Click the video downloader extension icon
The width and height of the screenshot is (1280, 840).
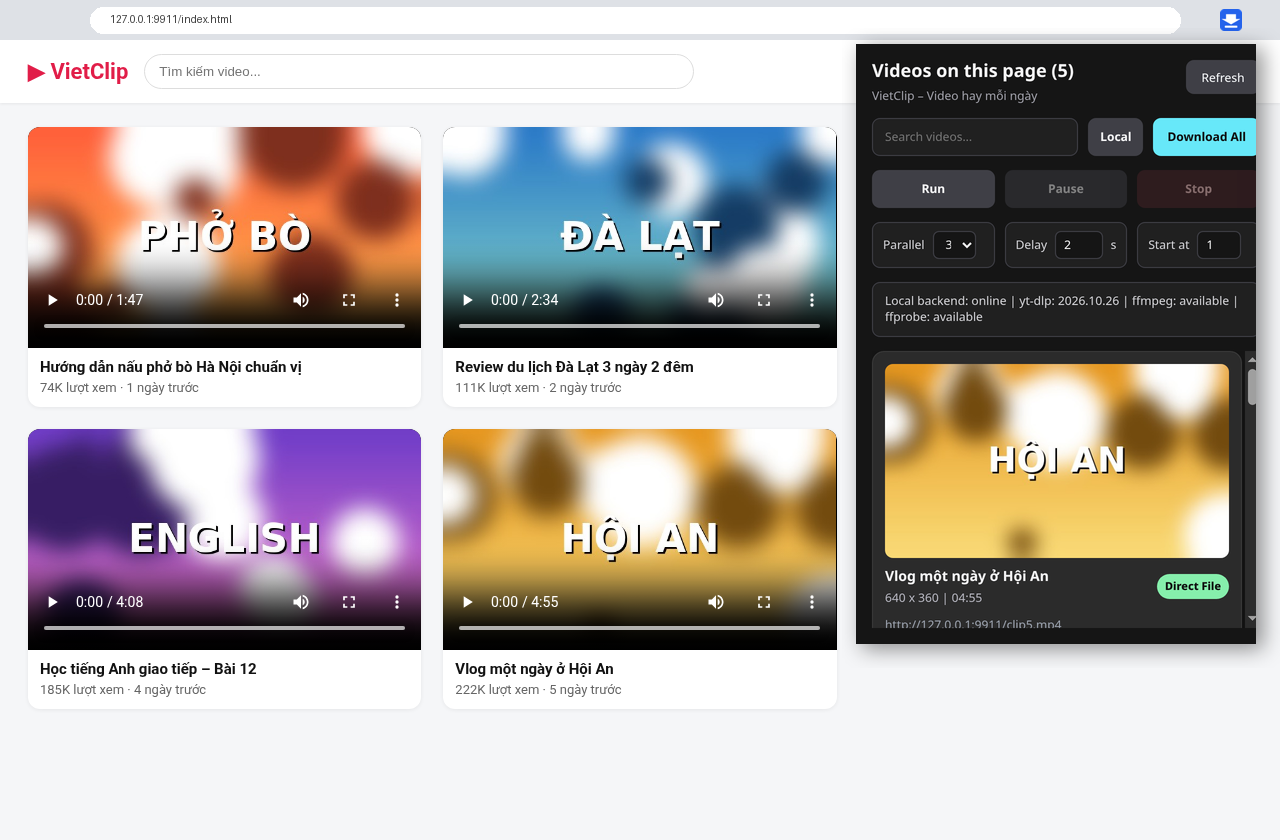1231,20
